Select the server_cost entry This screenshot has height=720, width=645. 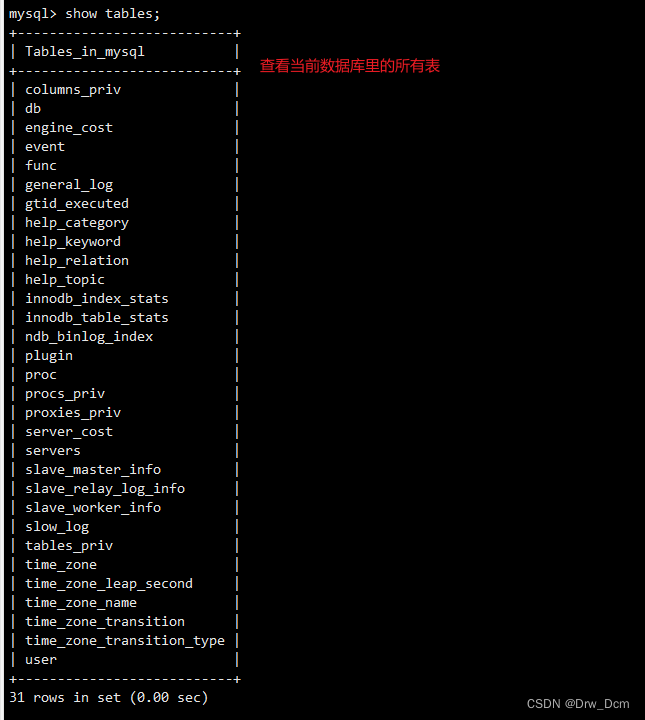[x=69, y=431]
